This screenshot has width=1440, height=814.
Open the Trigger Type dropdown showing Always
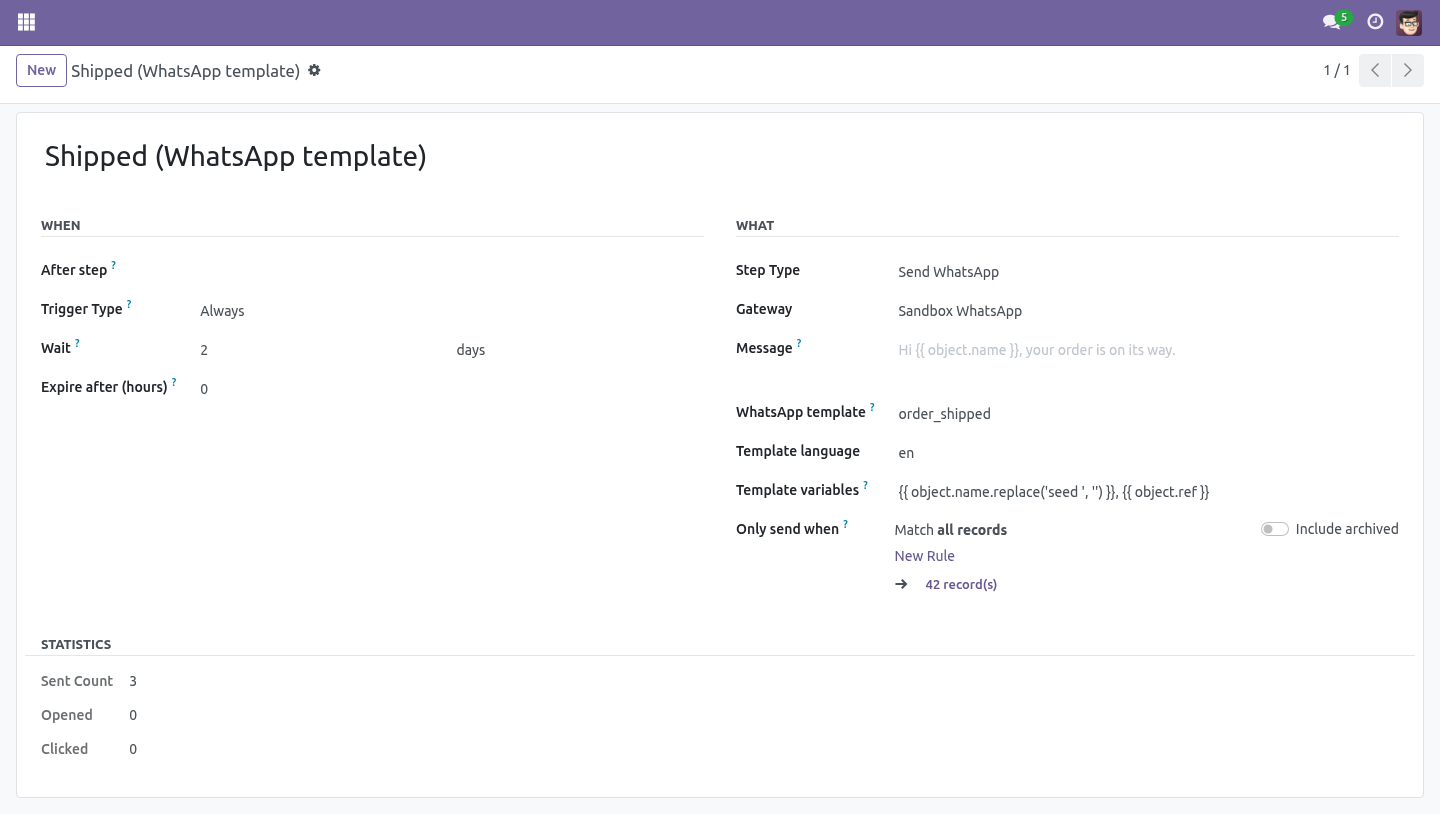pyautogui.click(x=452, y=311)
